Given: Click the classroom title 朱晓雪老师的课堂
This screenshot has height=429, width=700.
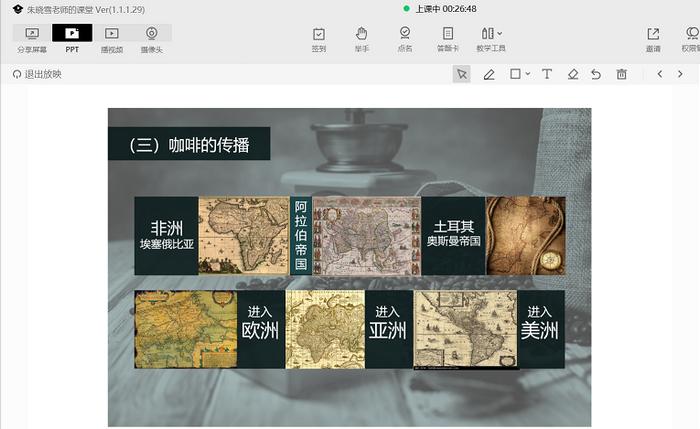Looking at the screenshot, I should tap(60, 9).
